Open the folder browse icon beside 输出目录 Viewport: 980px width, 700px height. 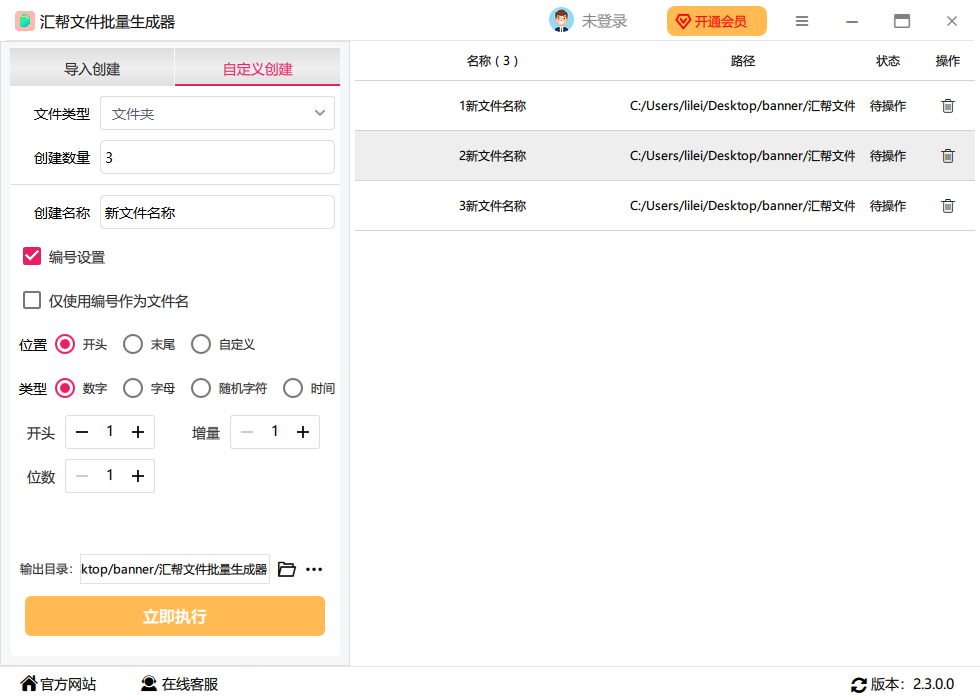[x=287, y=568]
